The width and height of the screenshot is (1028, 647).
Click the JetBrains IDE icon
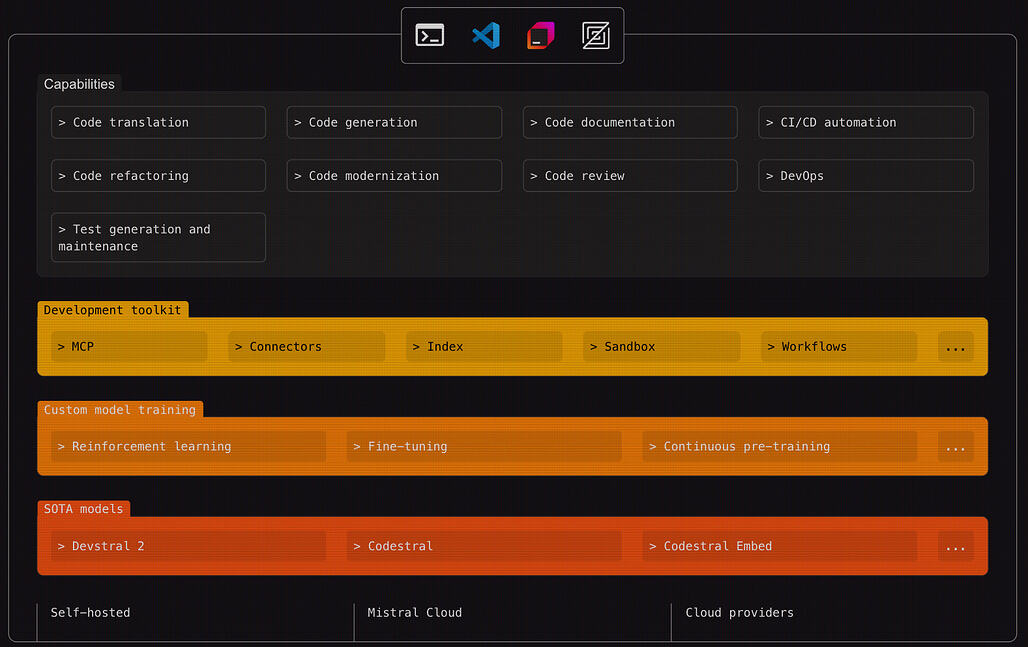pyautogui.click(x=541, y=35)
